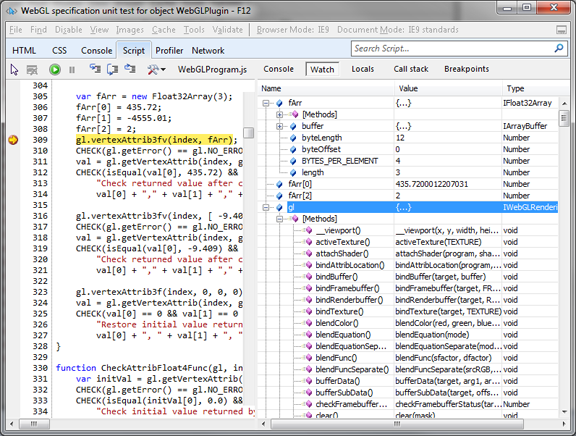The image size is (576, 436).
Task: Select the Script tab
Action: 134,50
